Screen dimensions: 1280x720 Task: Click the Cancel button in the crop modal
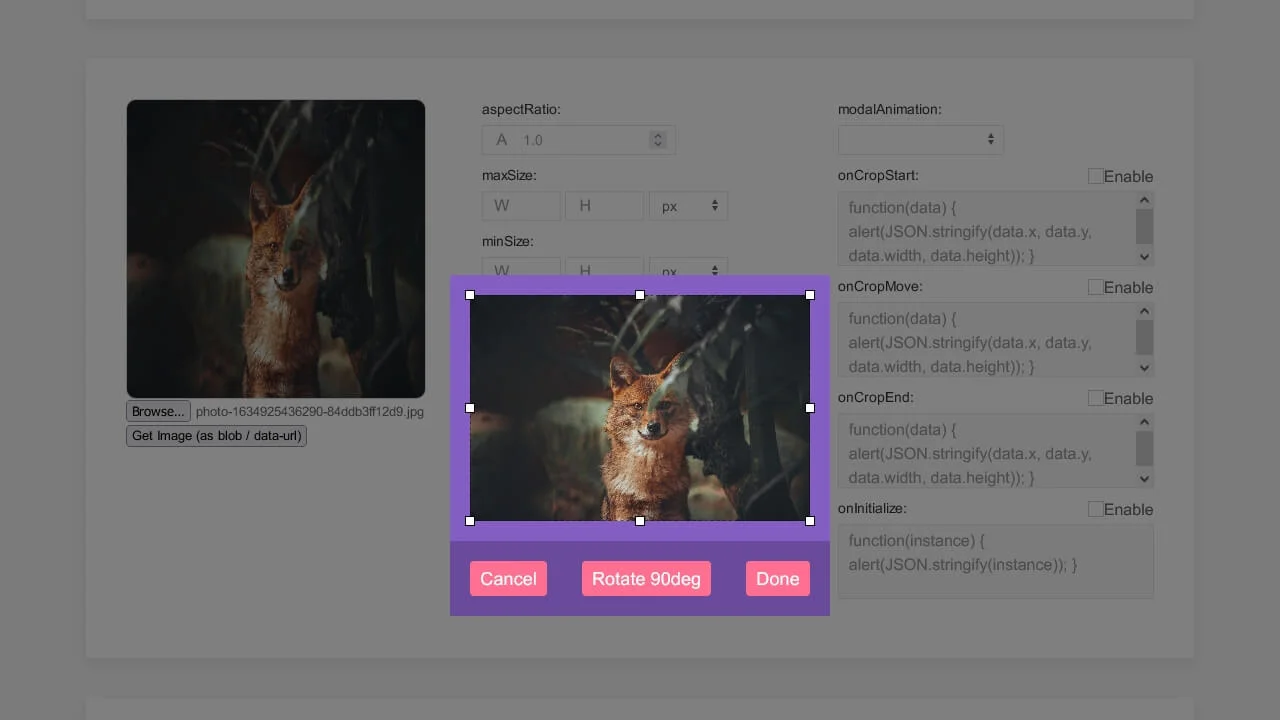(x=508, y=578)
